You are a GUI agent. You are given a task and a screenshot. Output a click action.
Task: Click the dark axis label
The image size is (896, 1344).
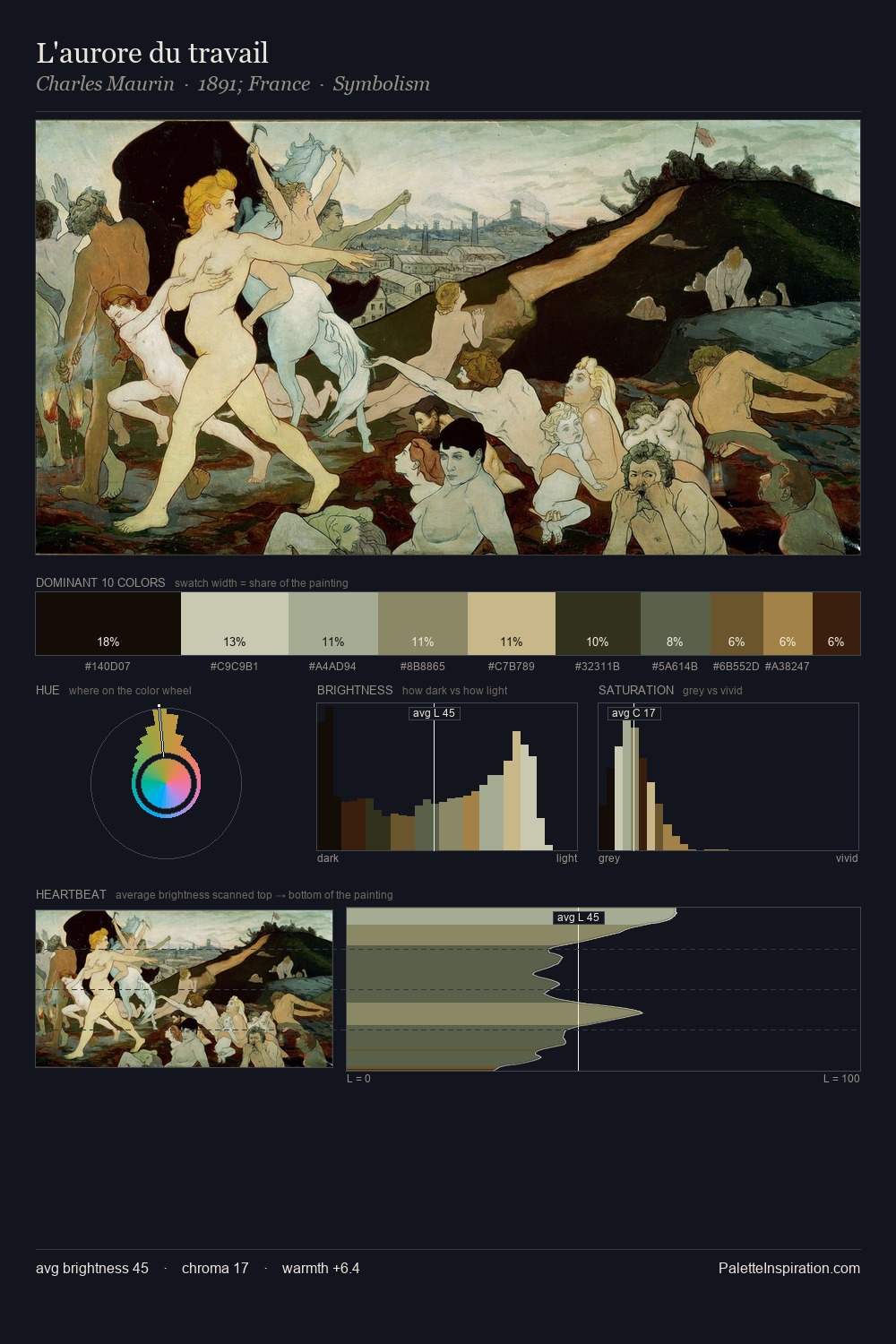(328, 858)
